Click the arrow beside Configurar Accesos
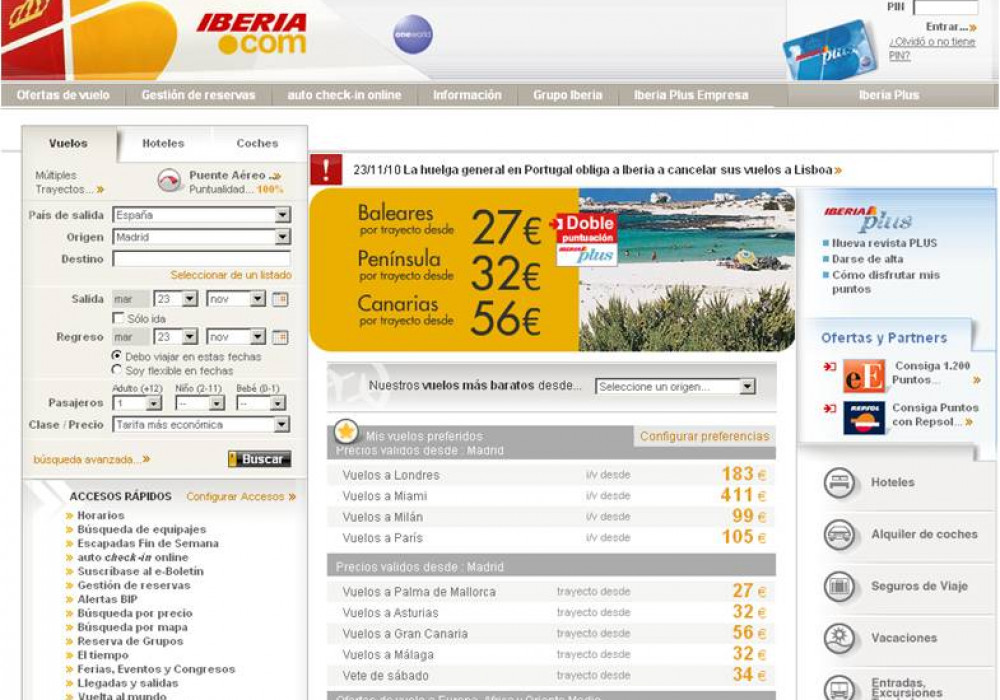 292,497
